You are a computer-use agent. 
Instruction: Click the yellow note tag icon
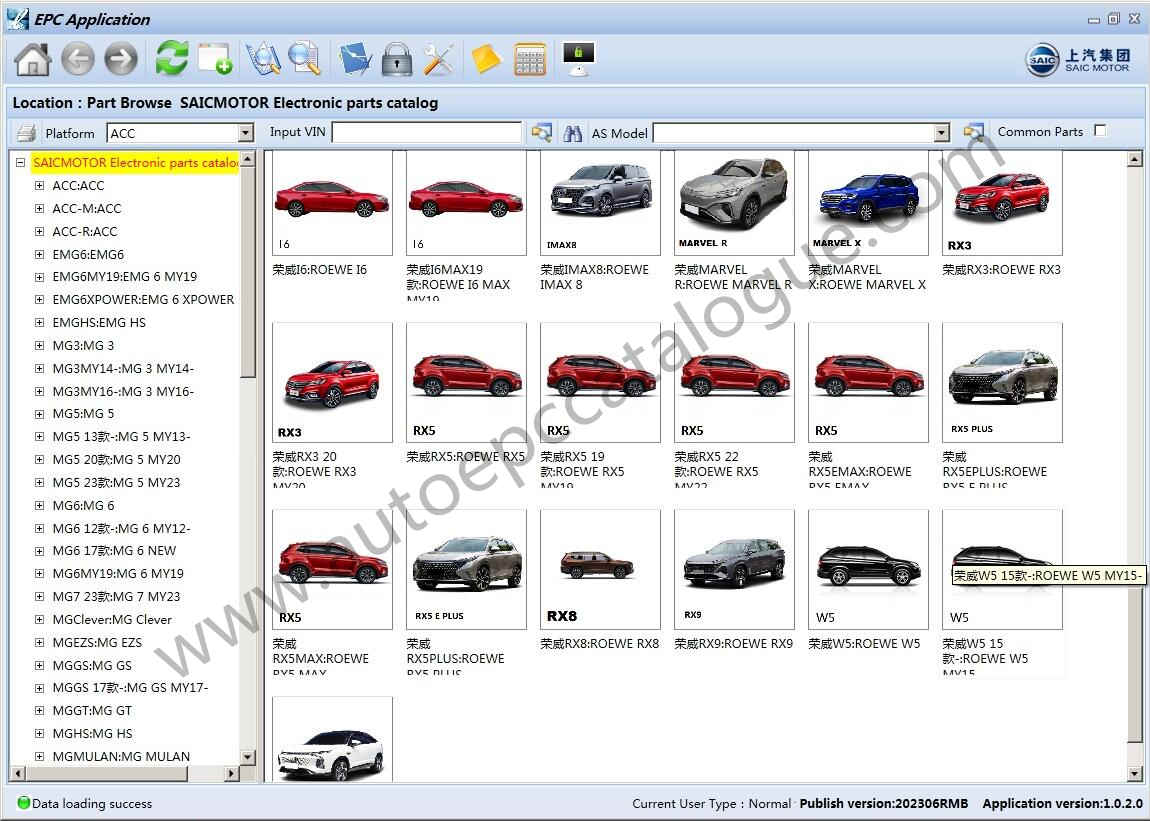click(x=486, y=59)
